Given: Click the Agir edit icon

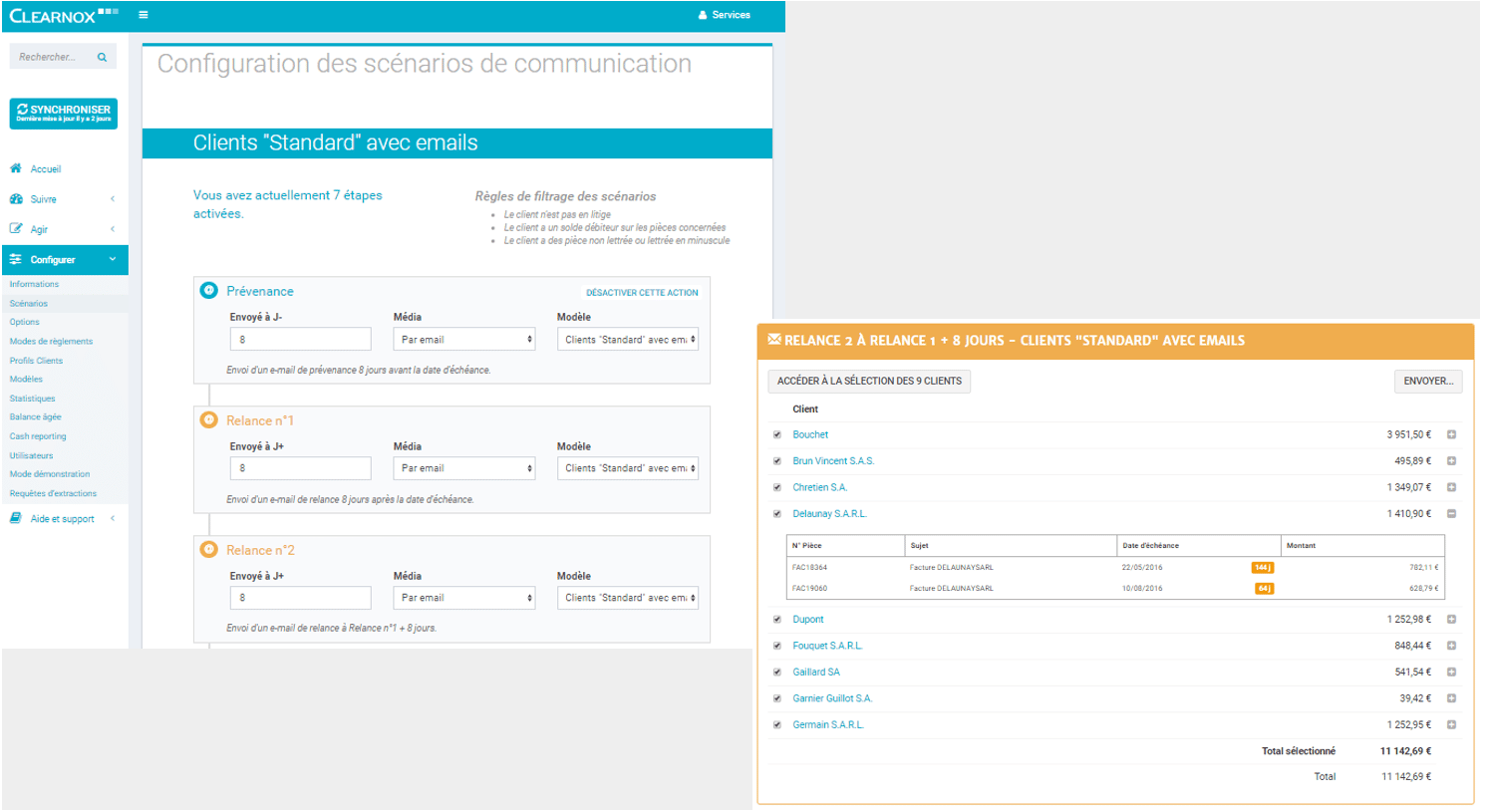Looking at the screenshot, I should tap(16, 229).
